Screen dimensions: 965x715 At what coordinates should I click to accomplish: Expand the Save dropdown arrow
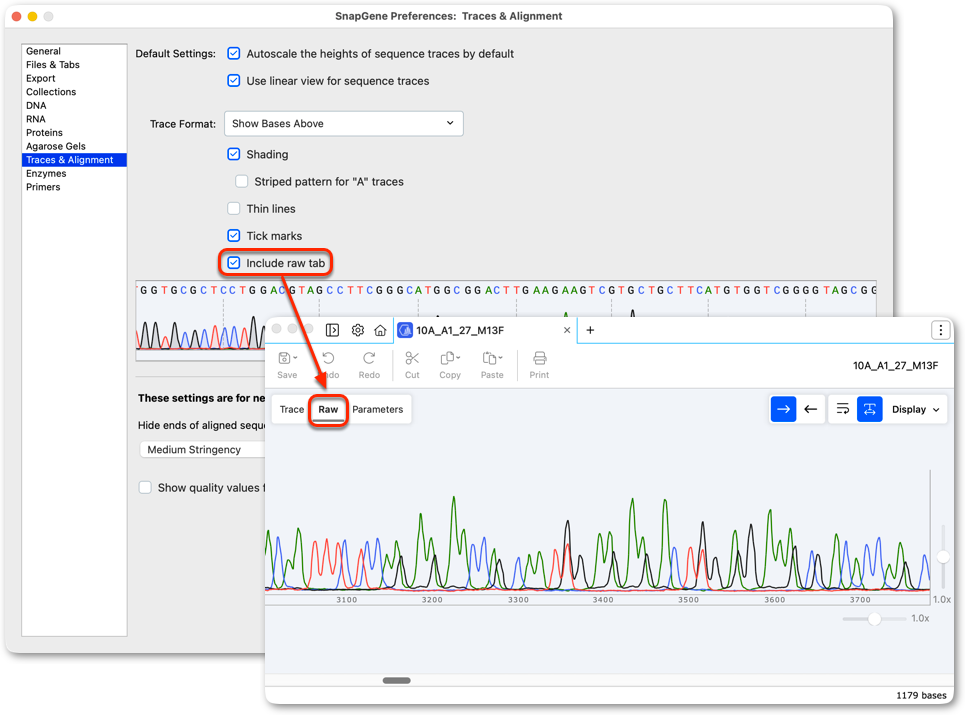pyautogui.click(x=295, y=358)
